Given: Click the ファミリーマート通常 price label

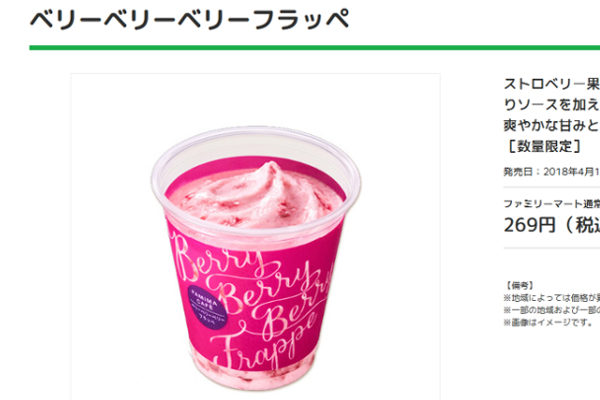Looking at the screenshot, I should 551,204.
